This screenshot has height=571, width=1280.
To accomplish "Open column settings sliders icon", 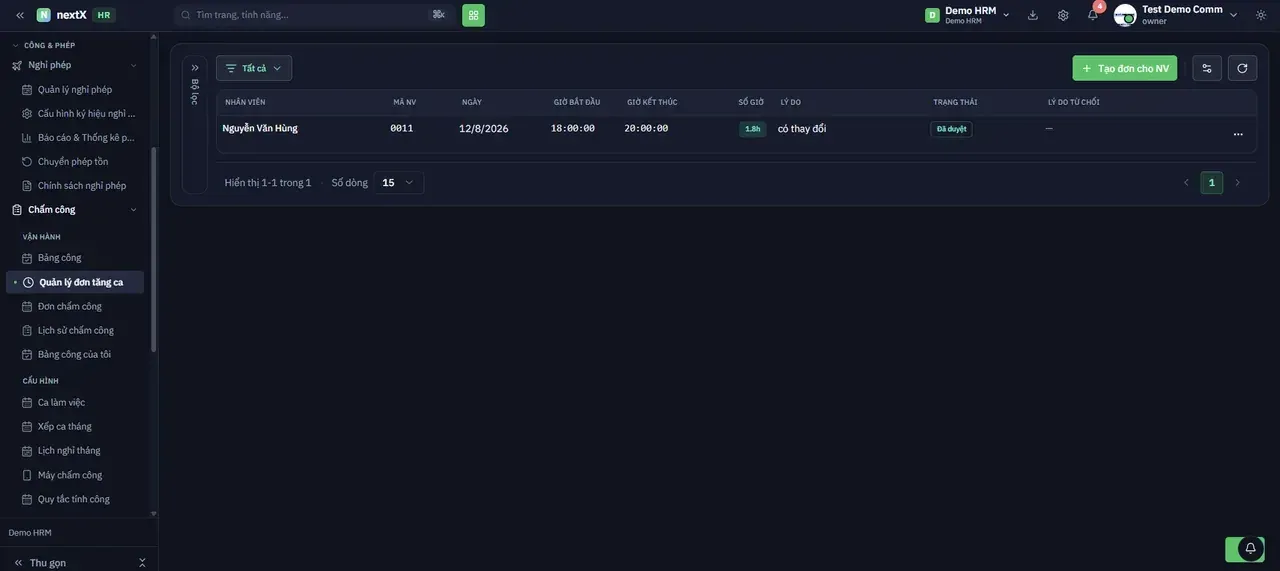I will 1207,68.
